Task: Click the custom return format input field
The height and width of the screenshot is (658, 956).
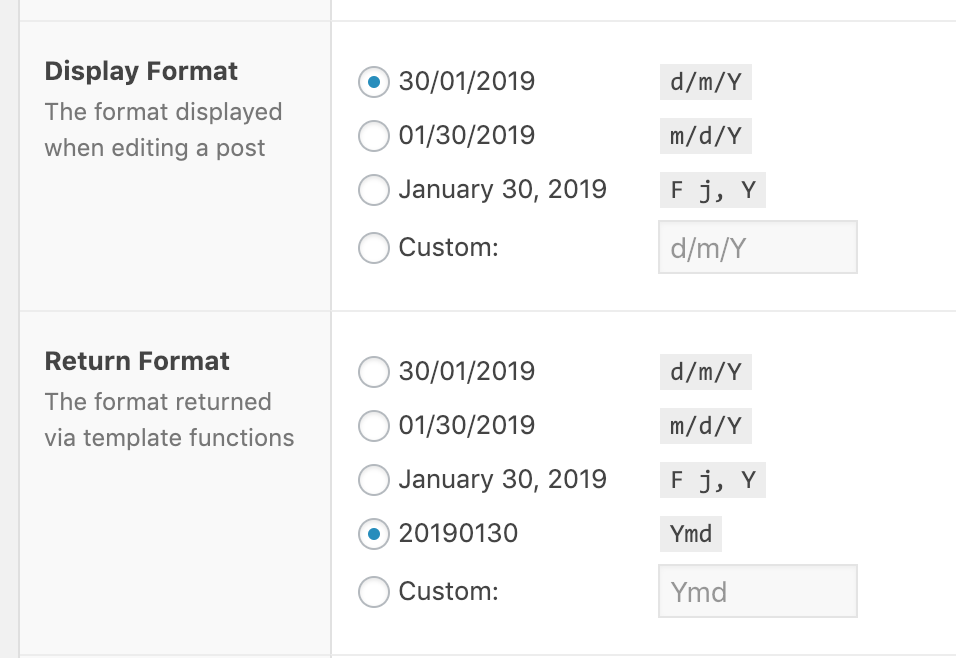Action: (757, 591)
